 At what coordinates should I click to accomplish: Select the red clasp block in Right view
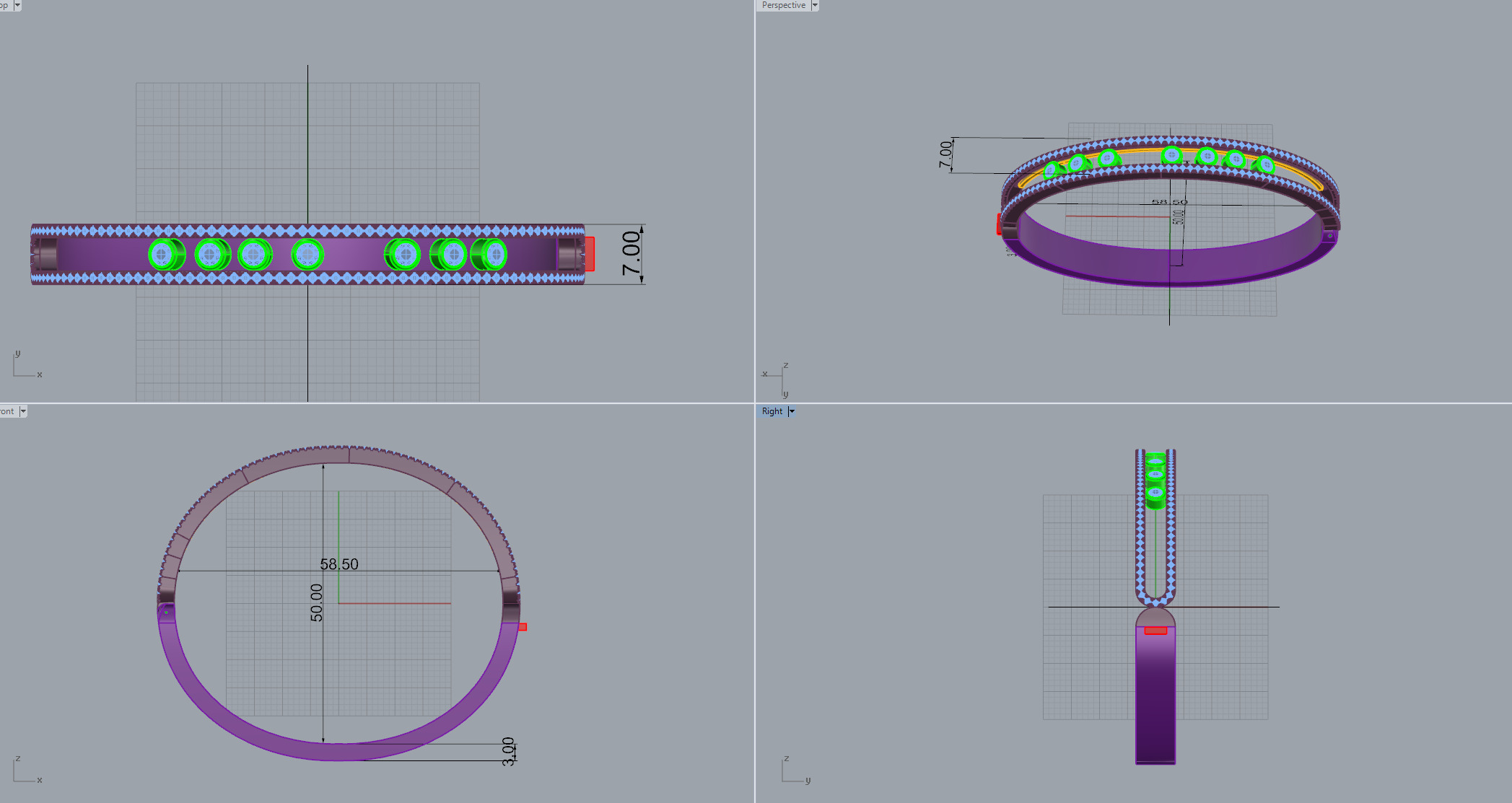pyautogui.click(x=1155, y=631)
